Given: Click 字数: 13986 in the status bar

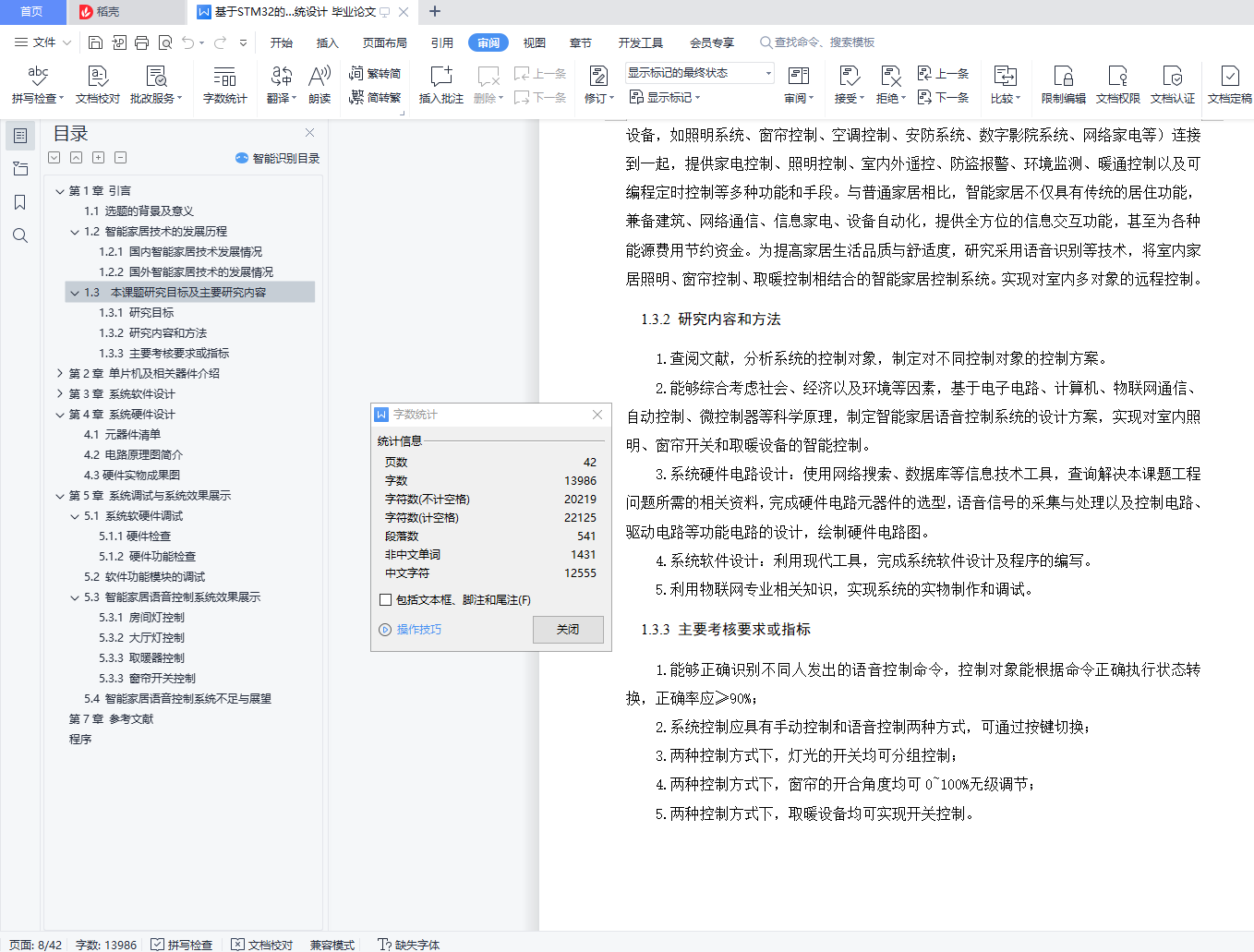Looking at the screenshot, I should click(x=106, y=945).
